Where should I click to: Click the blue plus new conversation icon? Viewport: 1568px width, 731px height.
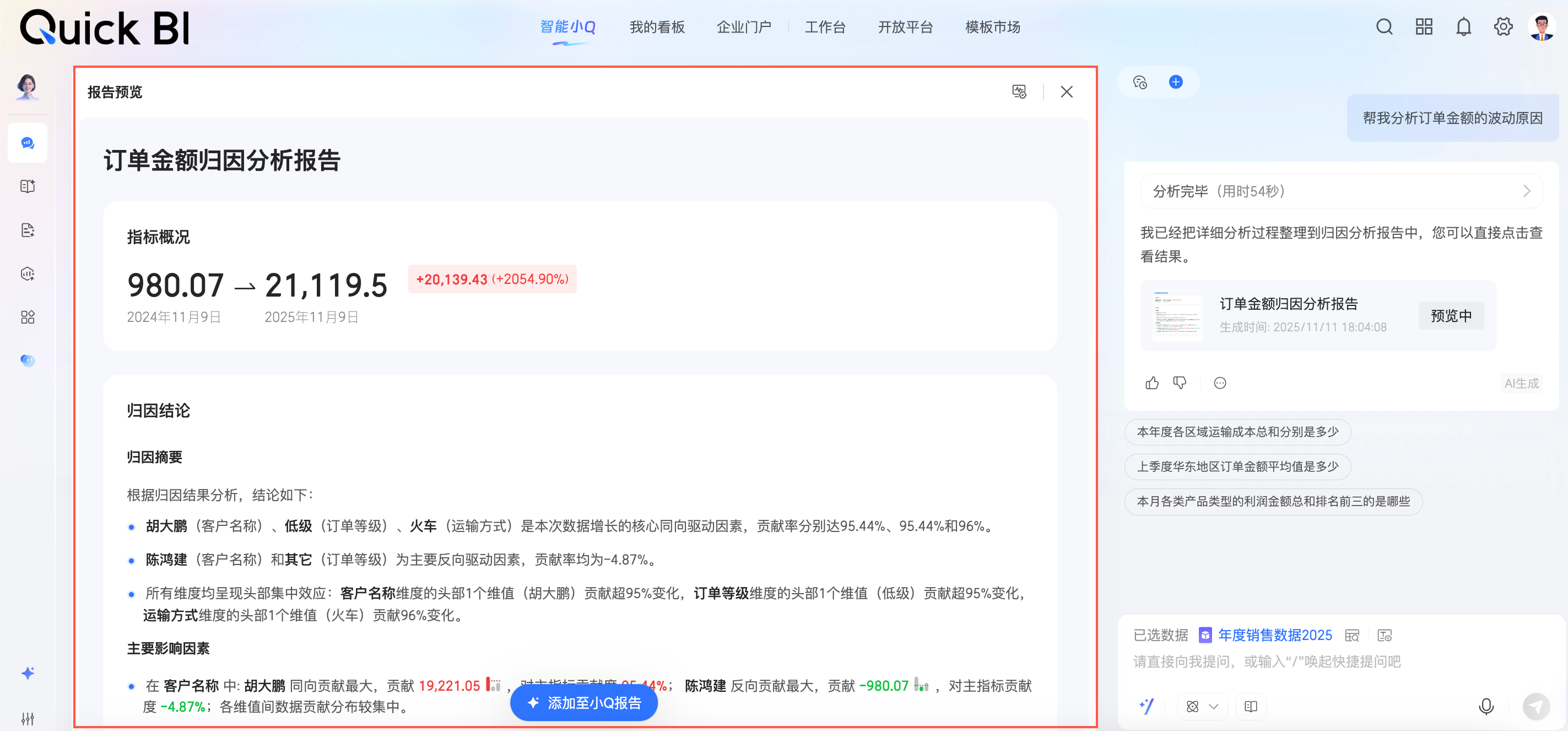pyautogui.click(x=1175, y=82)
